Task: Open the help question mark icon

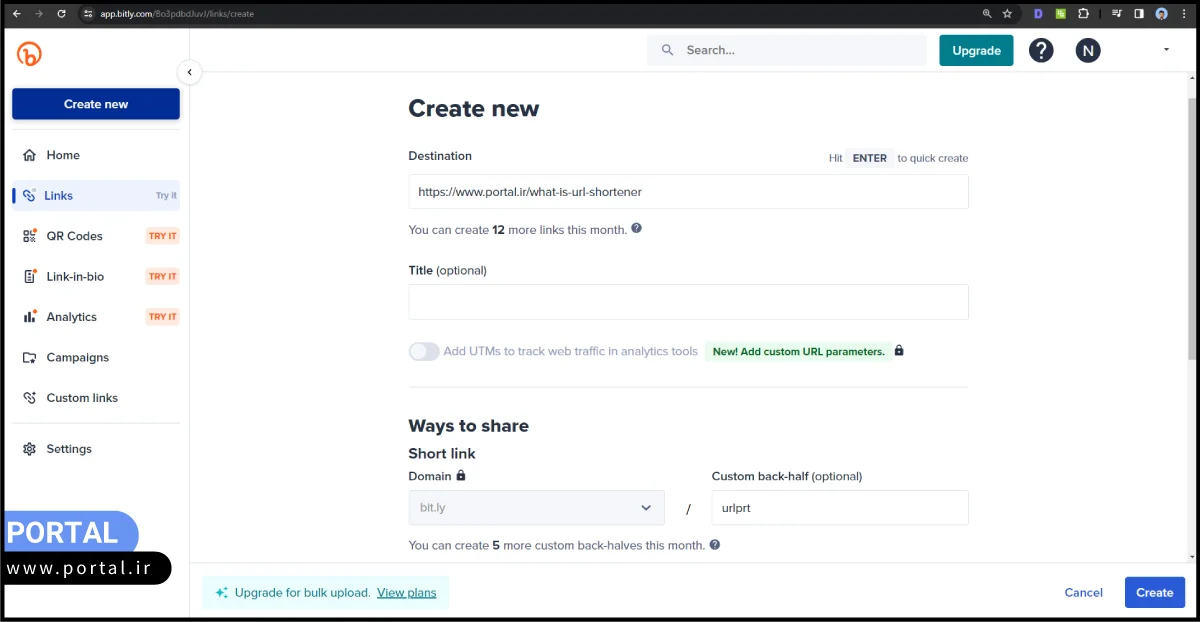Action: 1041,51
